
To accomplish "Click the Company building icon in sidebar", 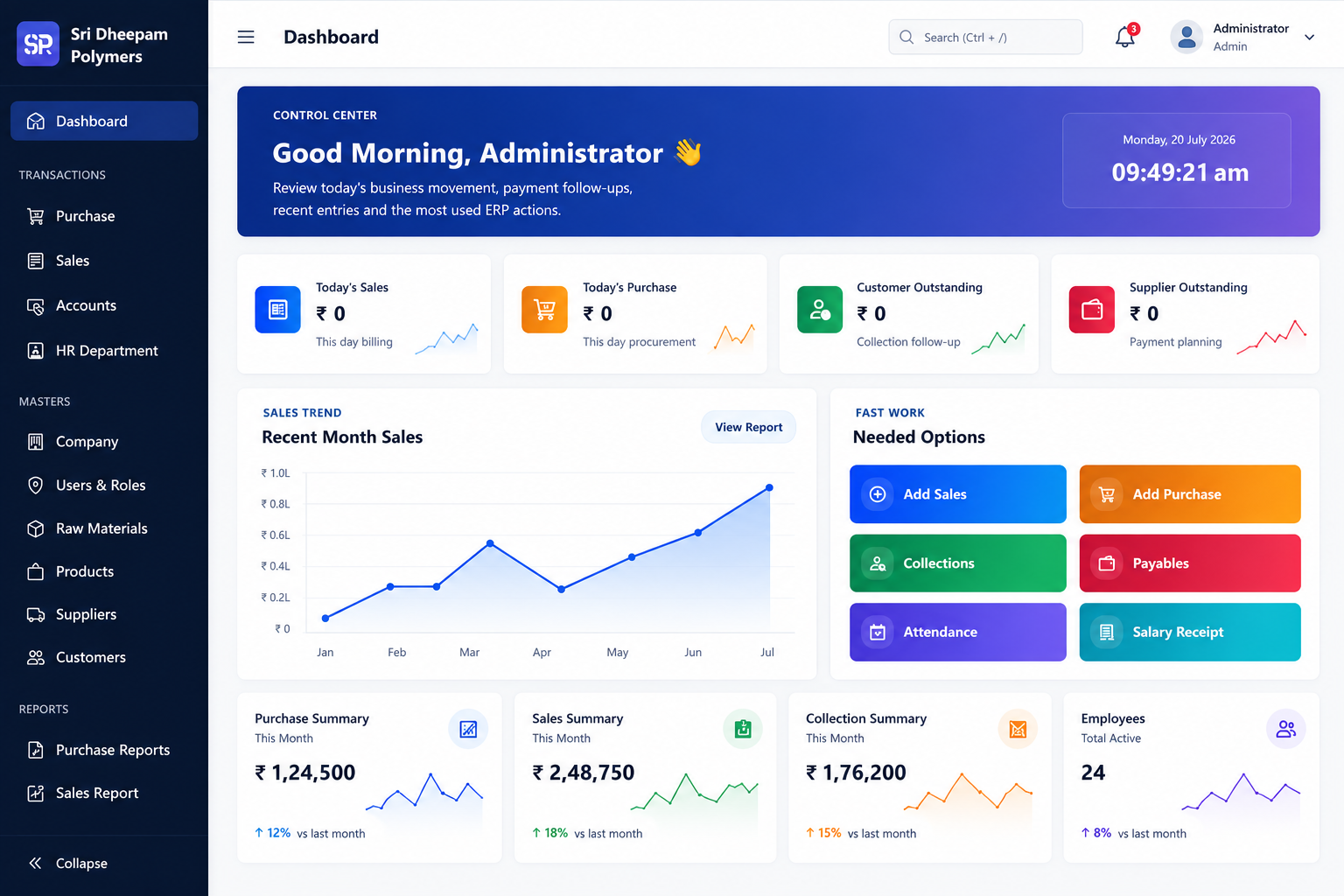I will 36,442.
